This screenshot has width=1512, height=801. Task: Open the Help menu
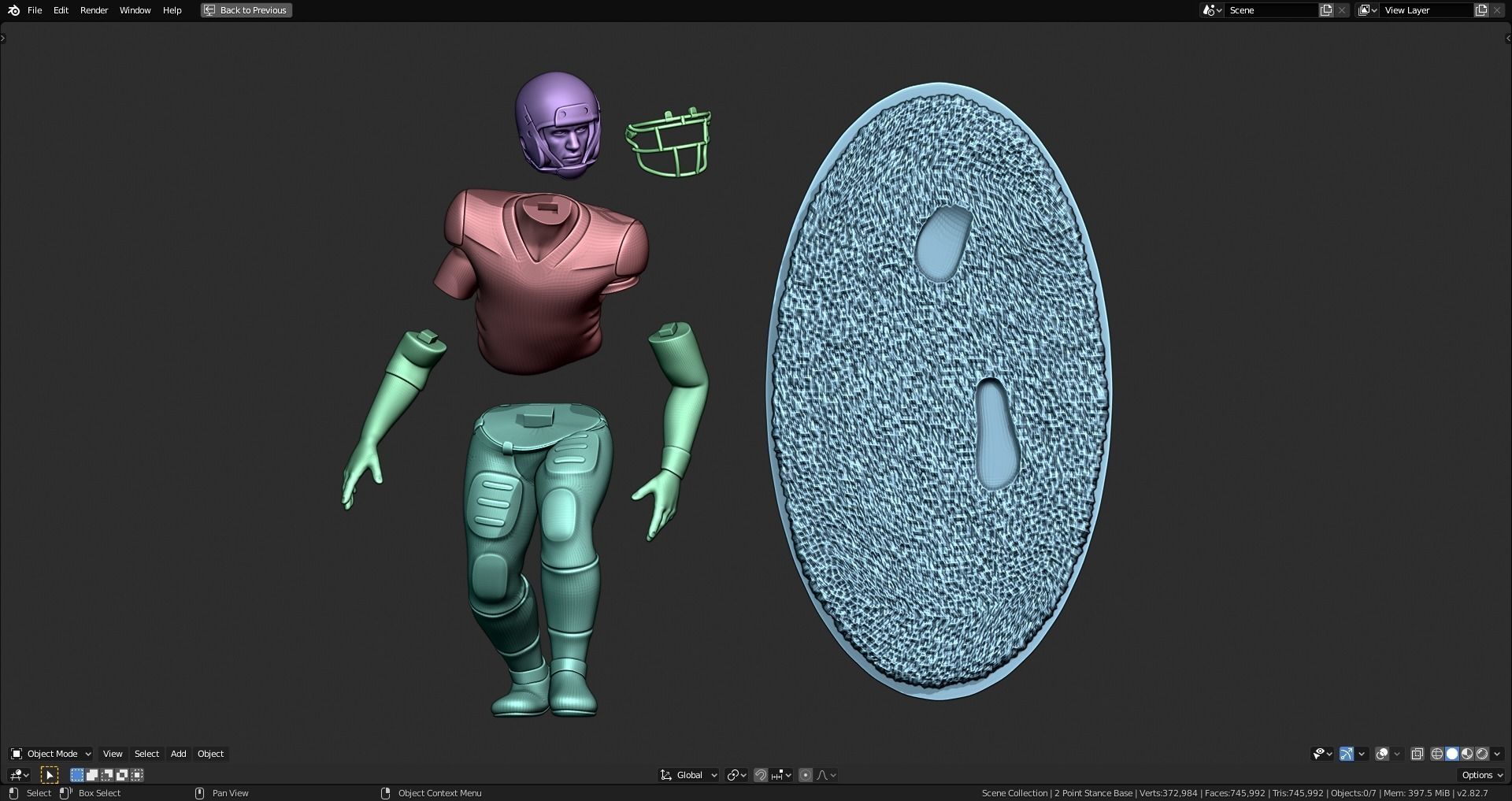172,10
